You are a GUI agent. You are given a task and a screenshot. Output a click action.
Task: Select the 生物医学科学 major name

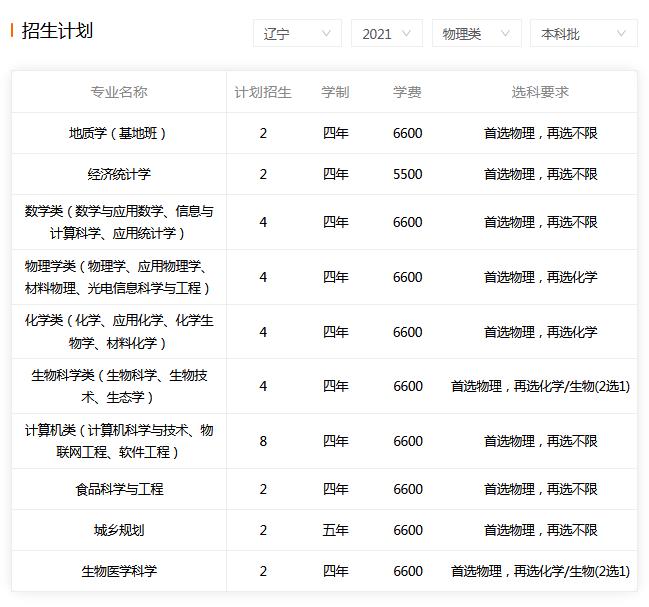point(119,571)
